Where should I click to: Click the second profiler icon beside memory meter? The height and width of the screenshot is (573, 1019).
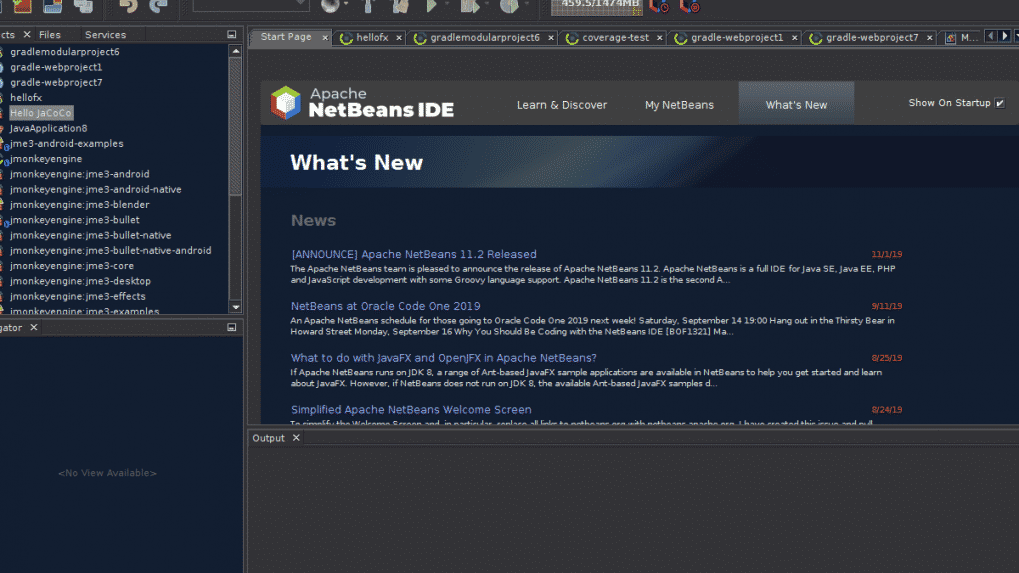[689, 6]
